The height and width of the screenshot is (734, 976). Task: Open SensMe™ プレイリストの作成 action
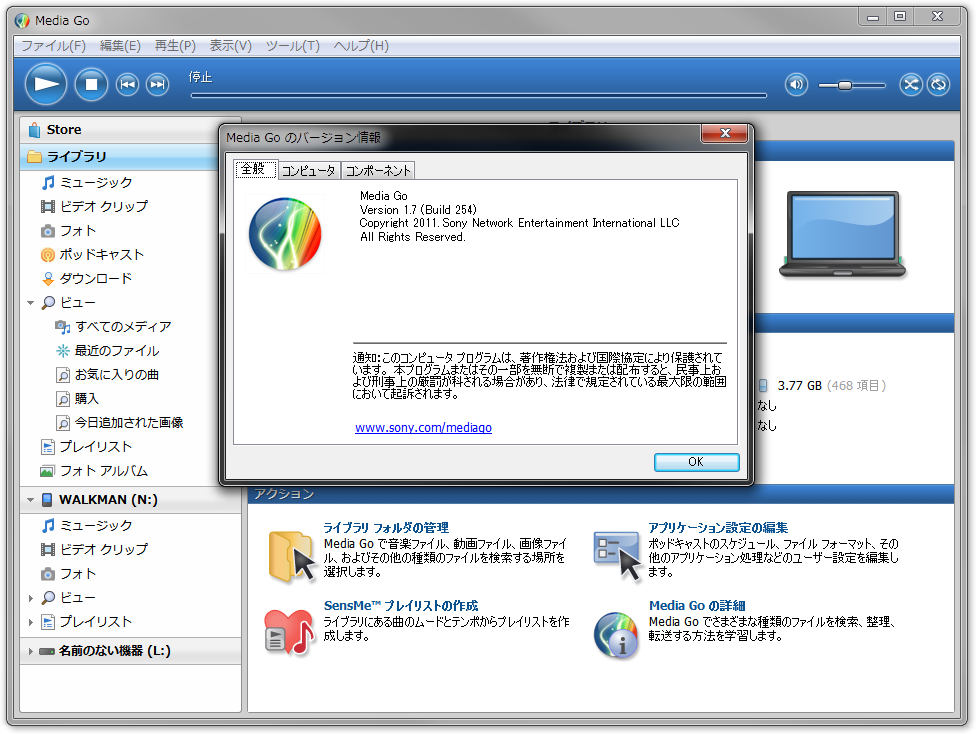(x=401, y=606)
